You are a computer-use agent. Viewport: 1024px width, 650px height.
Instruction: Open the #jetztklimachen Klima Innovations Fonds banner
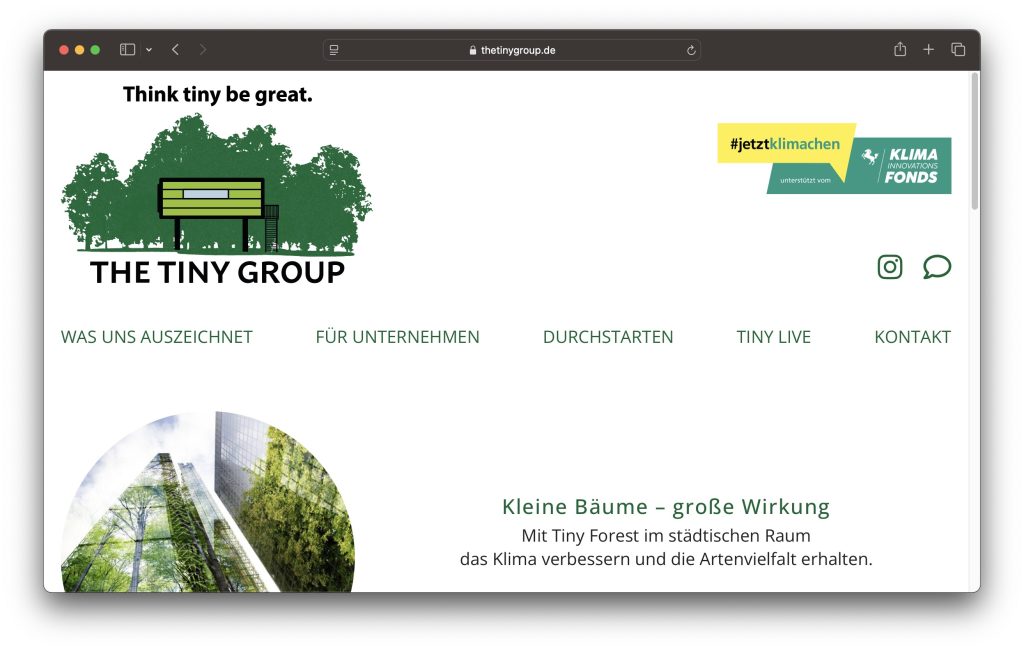click(834, 159)
